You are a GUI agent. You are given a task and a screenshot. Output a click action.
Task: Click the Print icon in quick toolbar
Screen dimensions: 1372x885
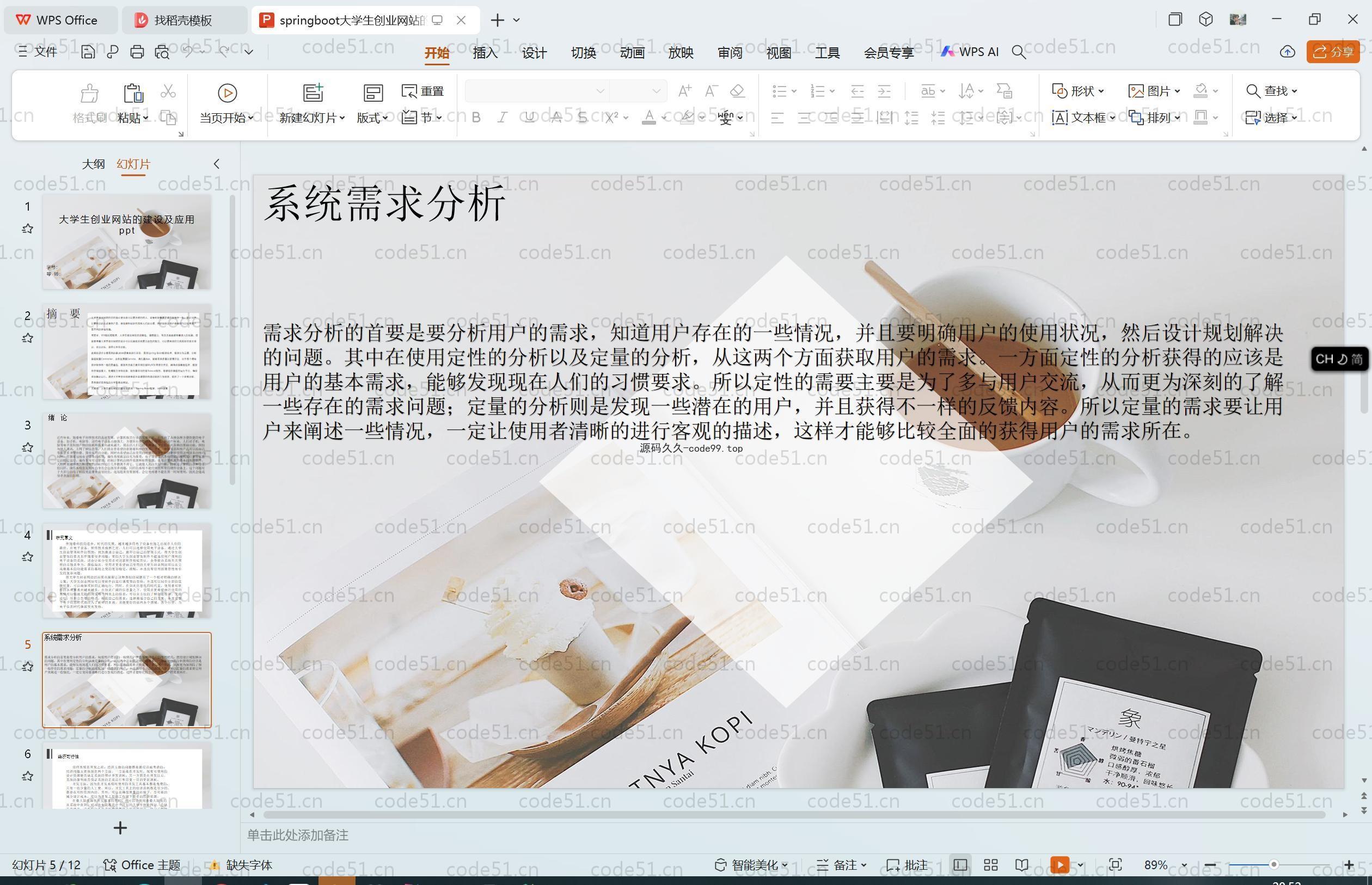pyautogui.click(x=137, y=52)
